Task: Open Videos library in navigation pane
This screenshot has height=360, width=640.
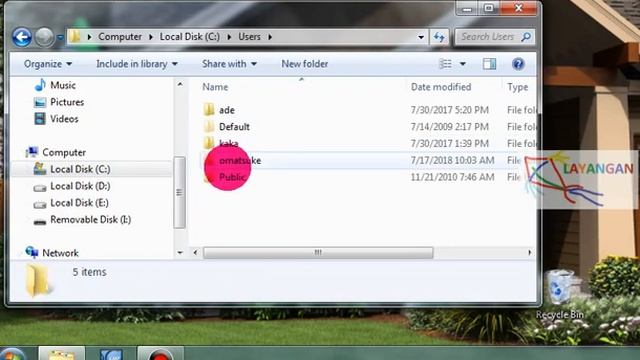Action: tap(64, 119)
